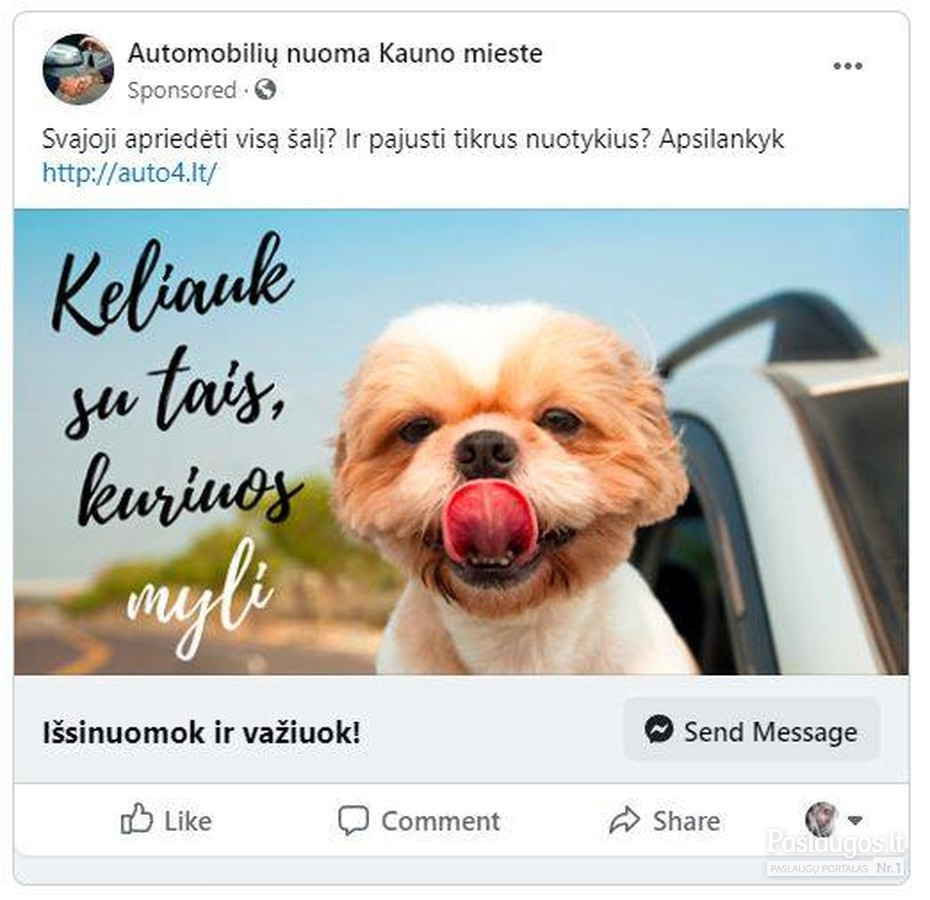
Task: Open the page's round profile picture
Action: click(x=78, y=69)
